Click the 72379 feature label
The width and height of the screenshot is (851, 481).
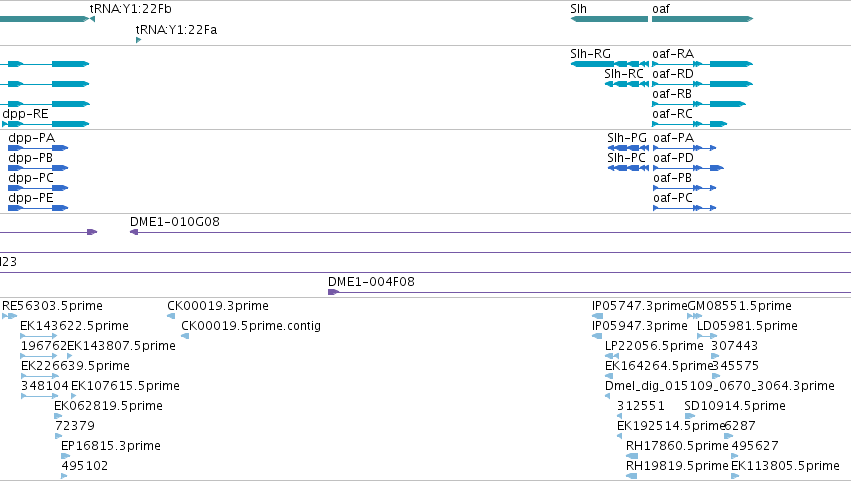[75, 426]
